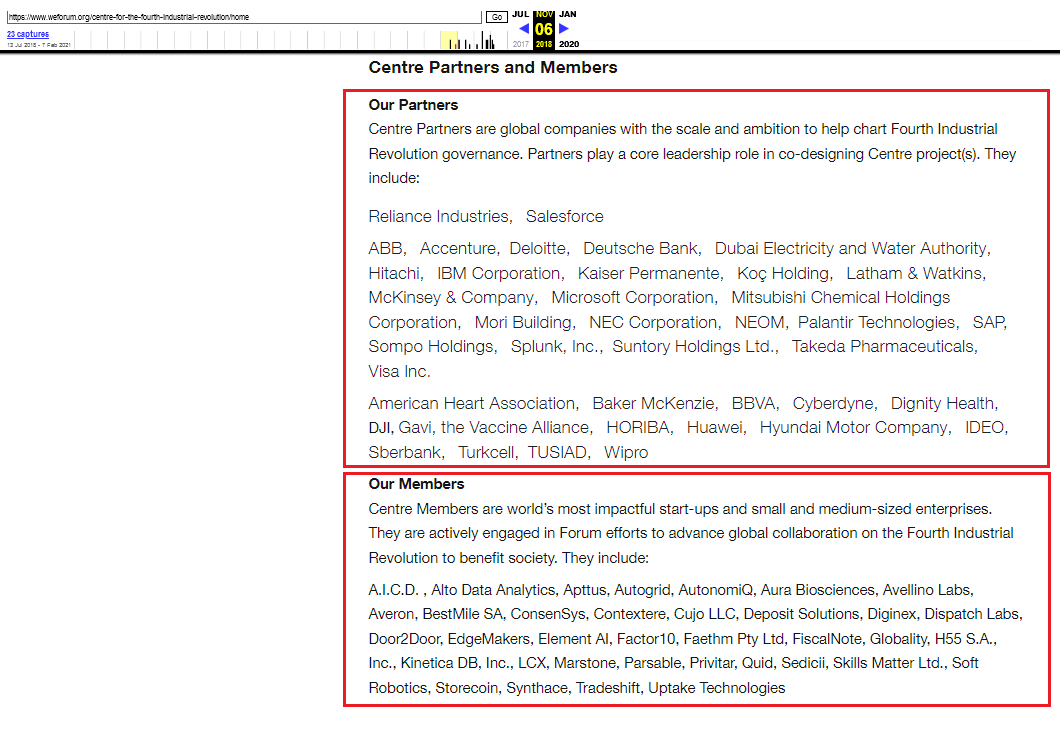Click the Kaiser Permanente partner name
Viewport: 1060px width, 730px height.
pyautogui.click(x=648, y=273)
